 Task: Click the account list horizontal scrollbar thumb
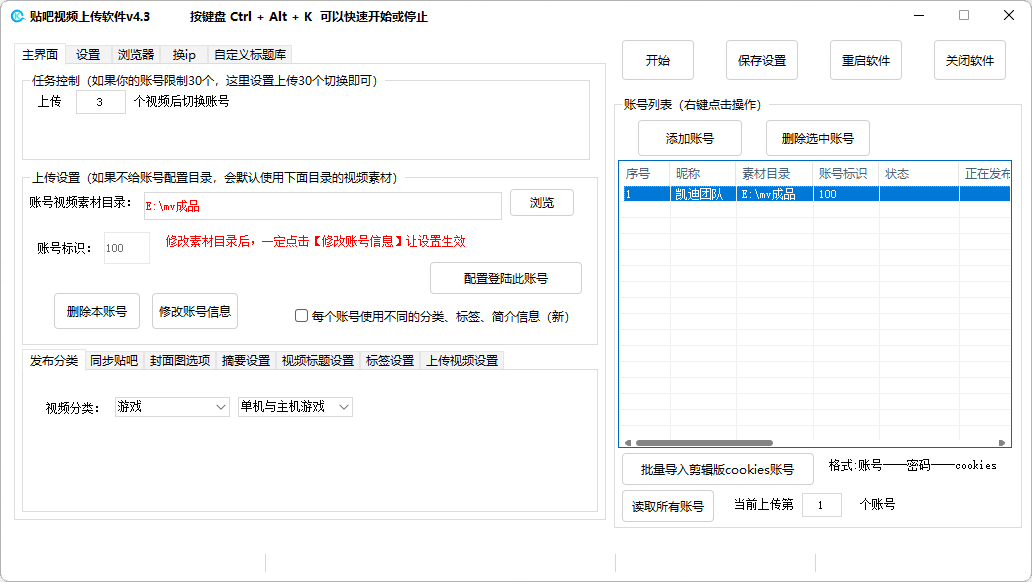[x=704, y=443]
